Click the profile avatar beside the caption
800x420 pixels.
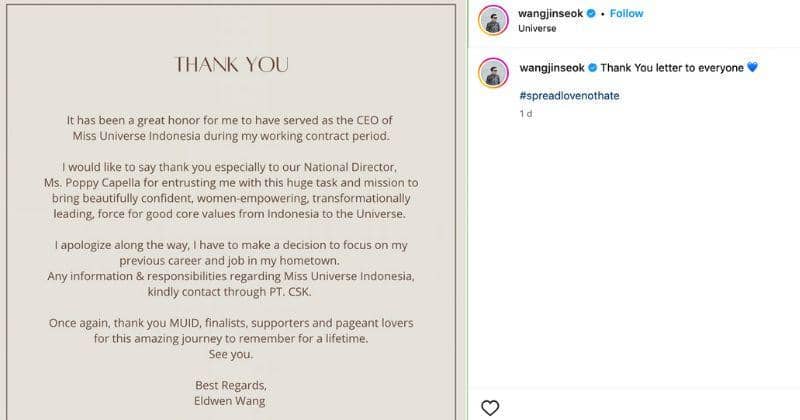492,73
